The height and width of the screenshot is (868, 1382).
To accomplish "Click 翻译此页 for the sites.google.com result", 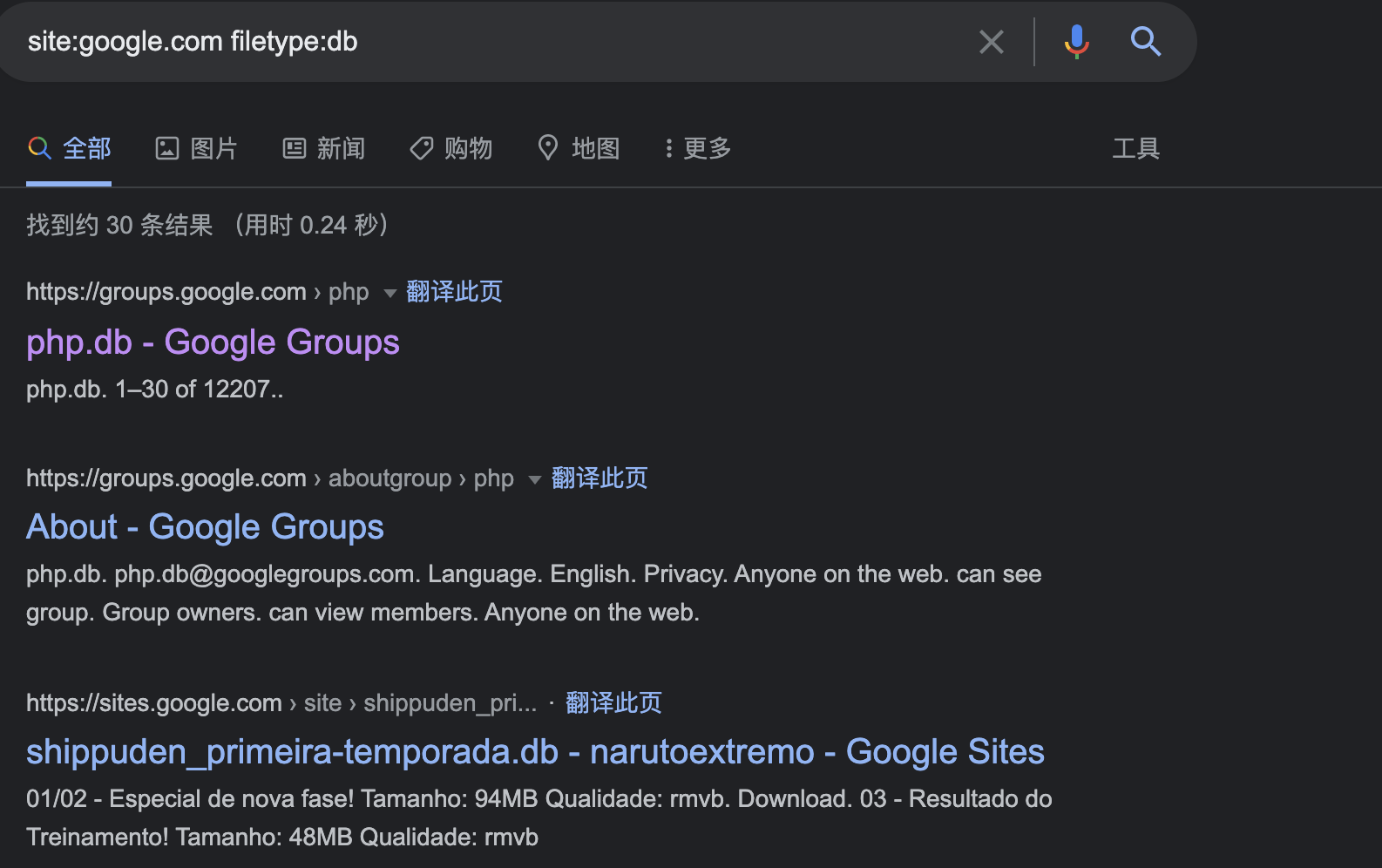I will coord(613,702).
